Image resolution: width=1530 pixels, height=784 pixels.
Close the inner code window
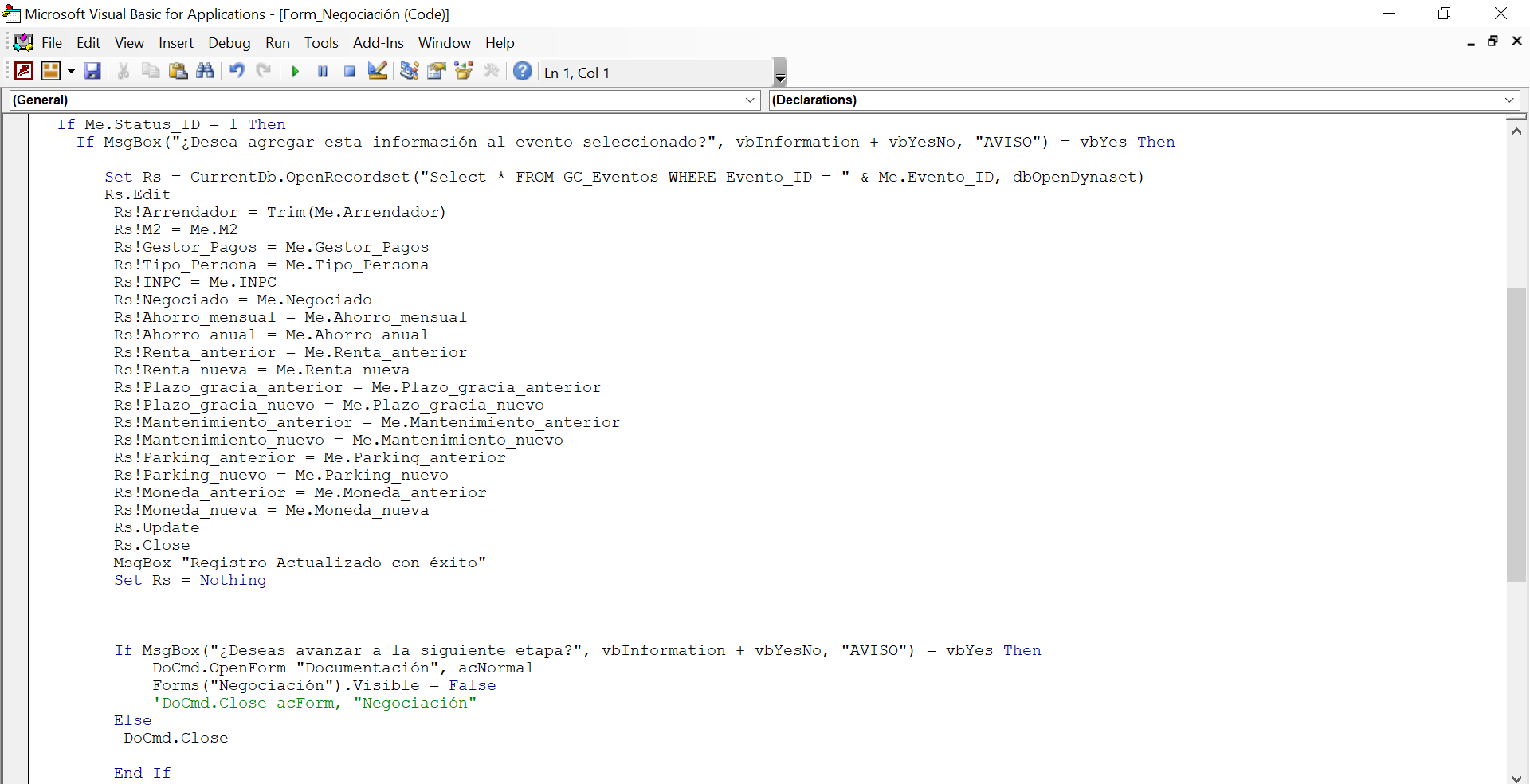coord(1517,41)
